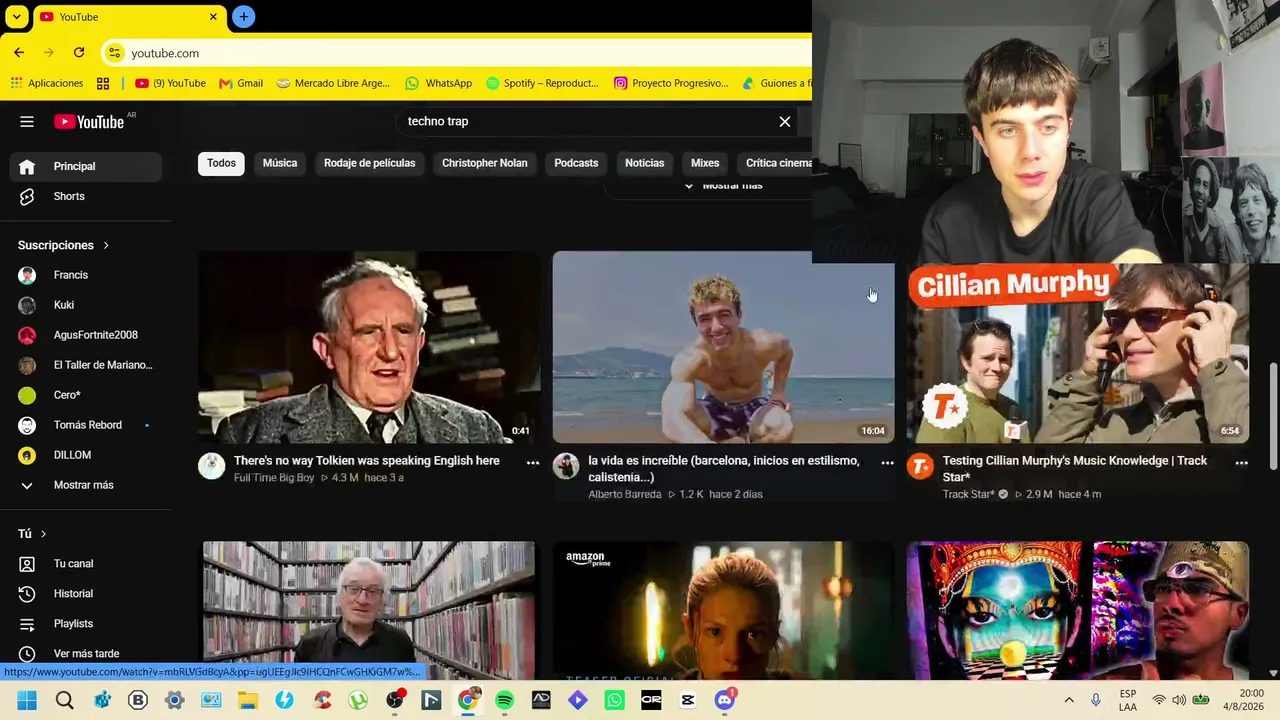Open the Proyecto Progresivo bookmark

[x=671, y=83]
